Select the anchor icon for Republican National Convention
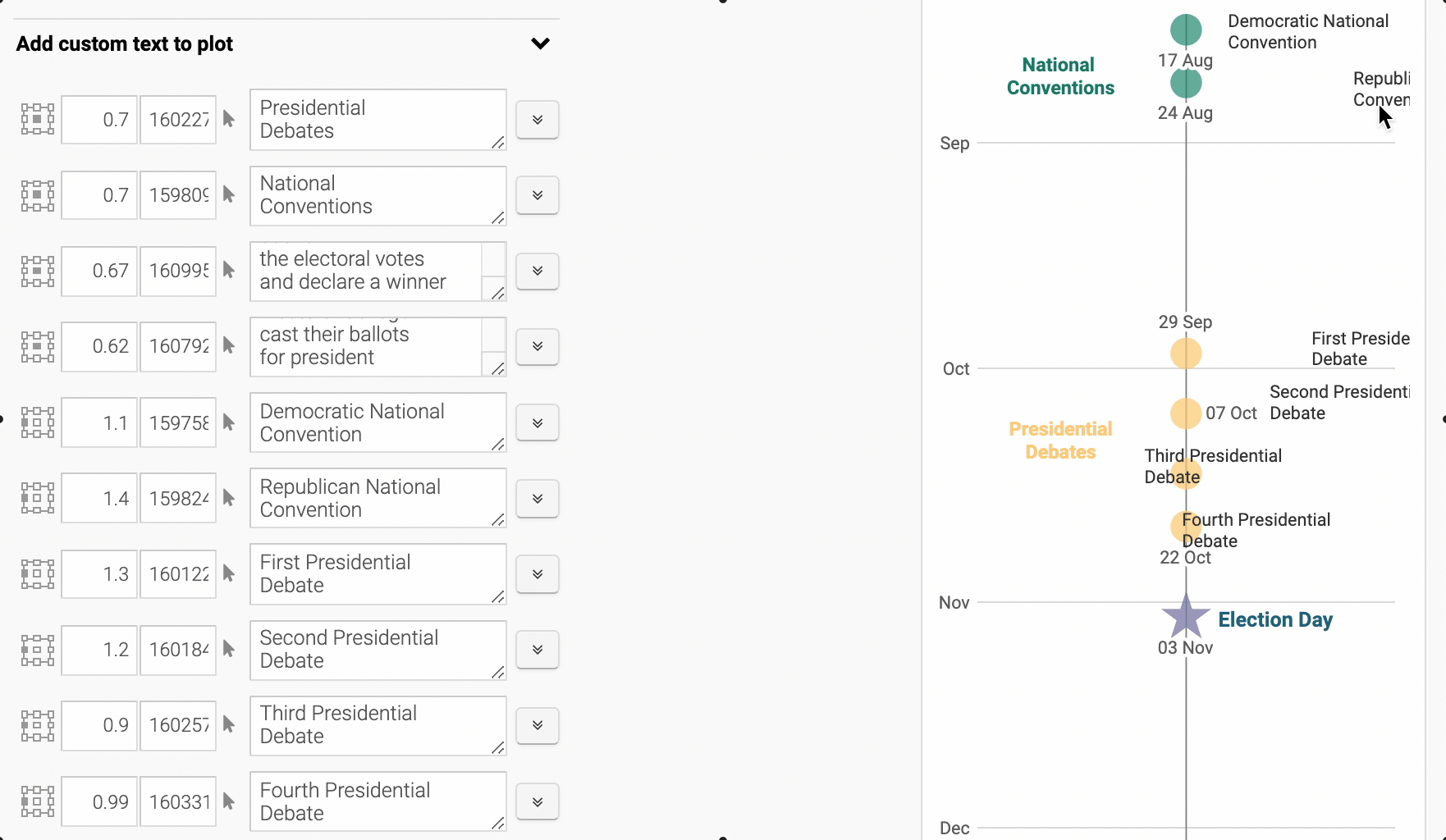This screenshot has height=840, width=1446. 36,498
